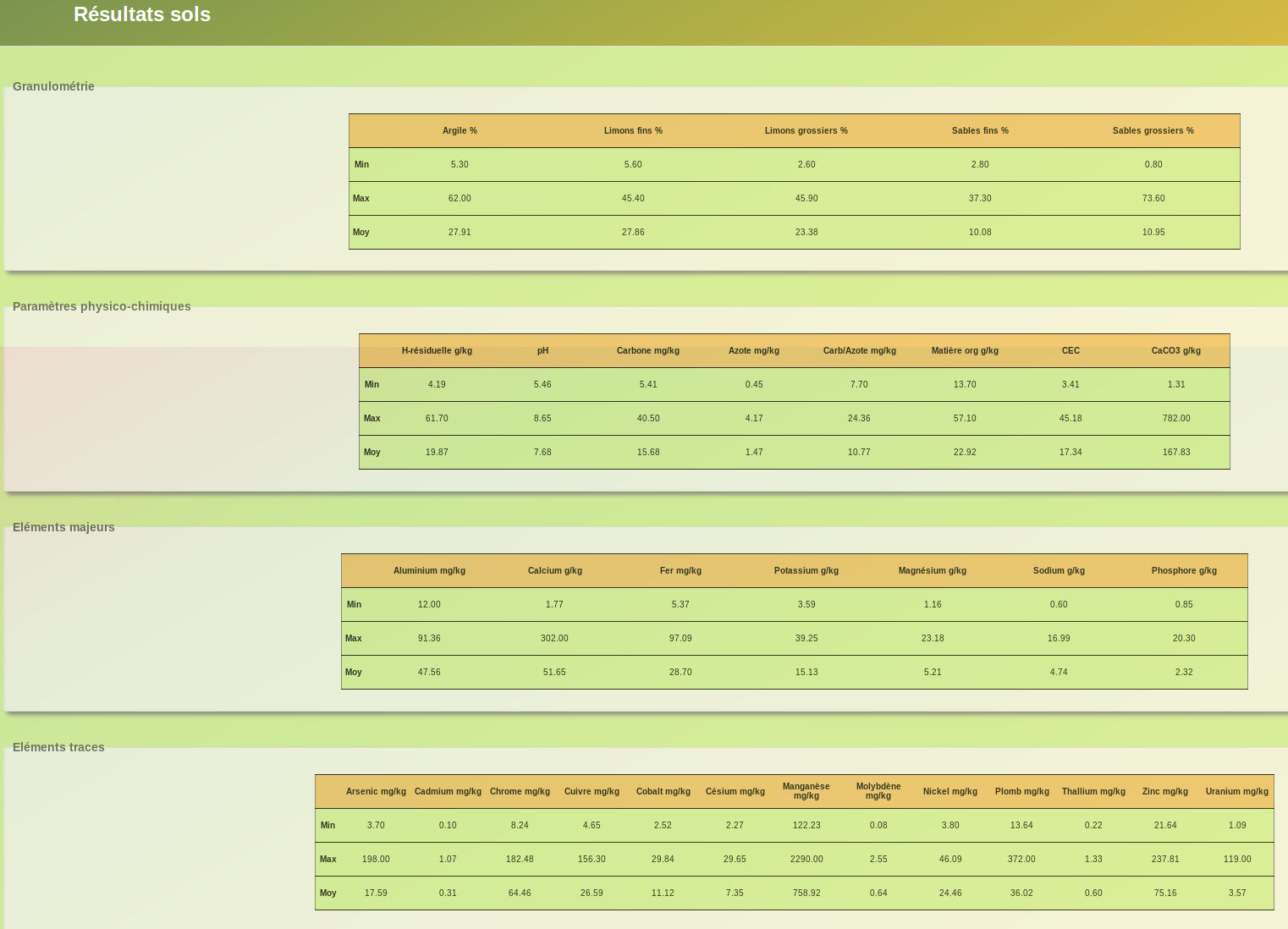Click the 'Chrome mg/kg' column header

[x=520, y=791]
